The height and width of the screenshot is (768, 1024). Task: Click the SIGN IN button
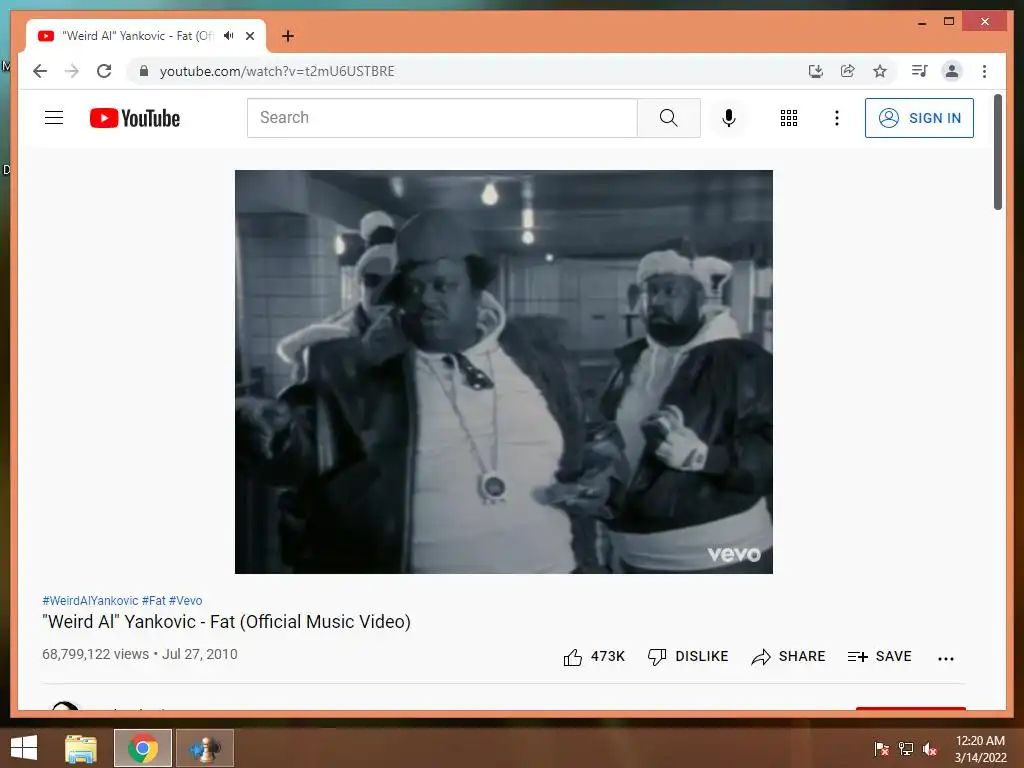coord(919,118)
